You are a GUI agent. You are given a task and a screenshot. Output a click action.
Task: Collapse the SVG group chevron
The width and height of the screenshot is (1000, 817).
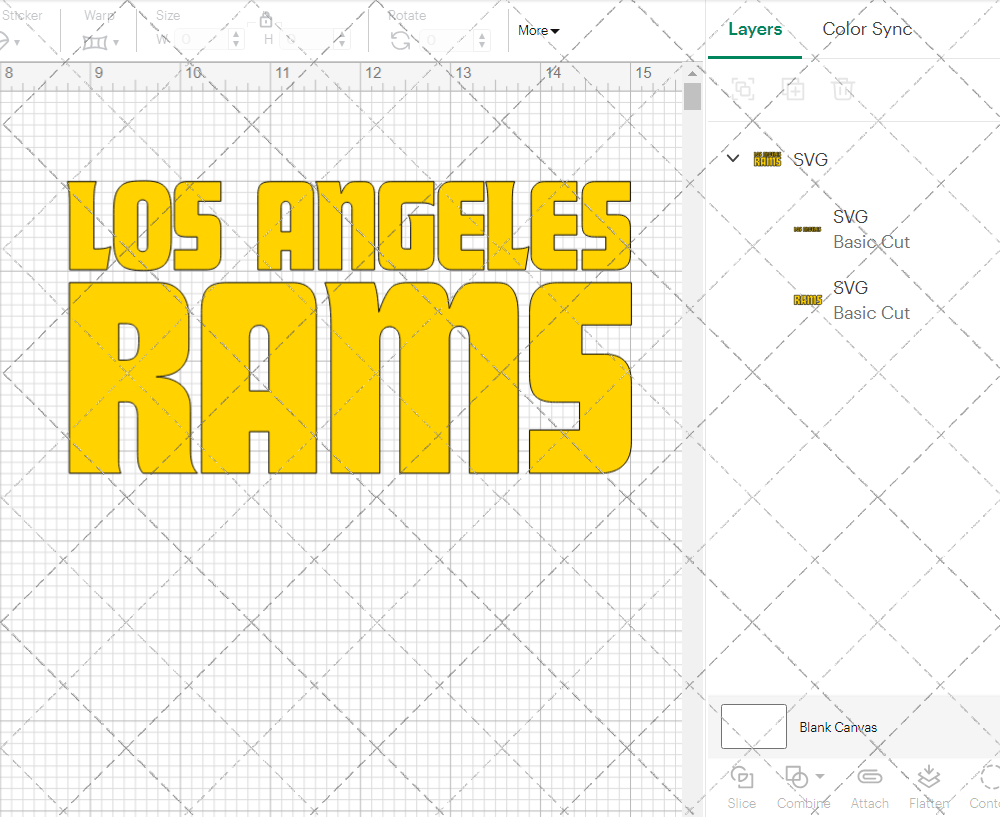pos(733,158)
